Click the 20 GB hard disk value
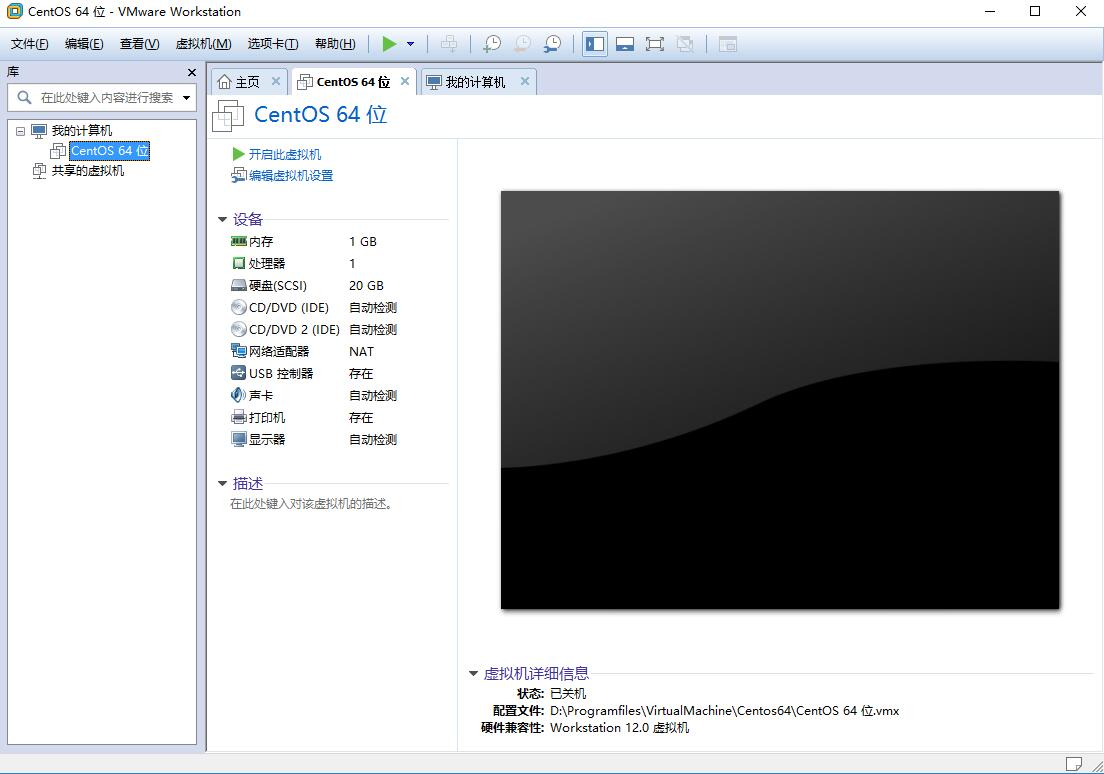Screen dimensions: 1104x774 (x=366, y=285)
